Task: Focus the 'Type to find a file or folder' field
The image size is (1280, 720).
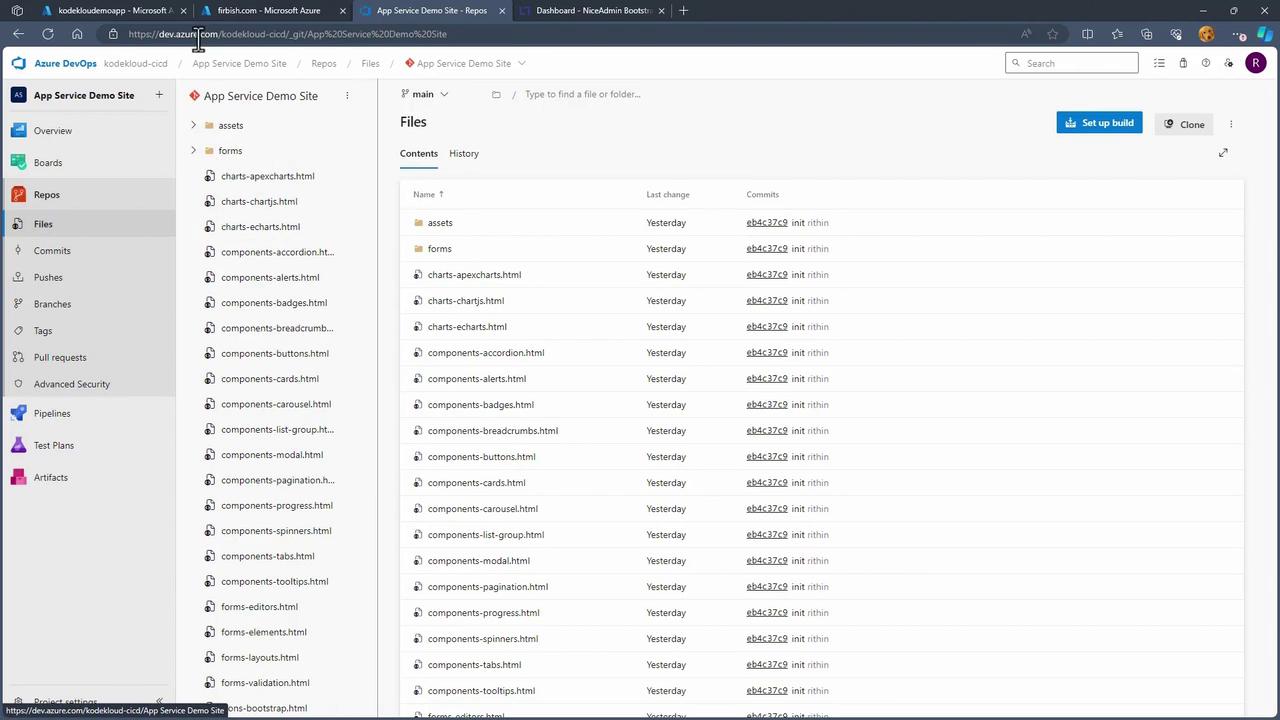Action: coord(583,94)
